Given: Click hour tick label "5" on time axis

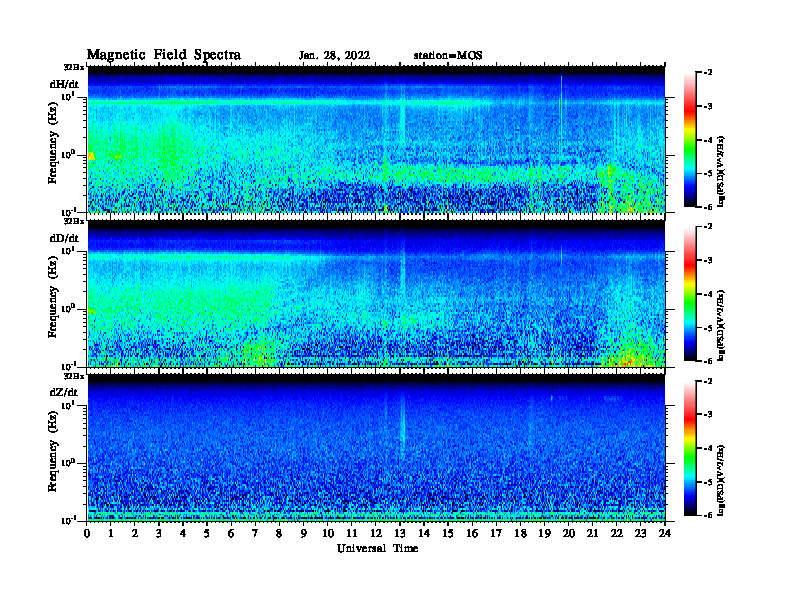Looking at the screenshot, I should pos(207,533).
